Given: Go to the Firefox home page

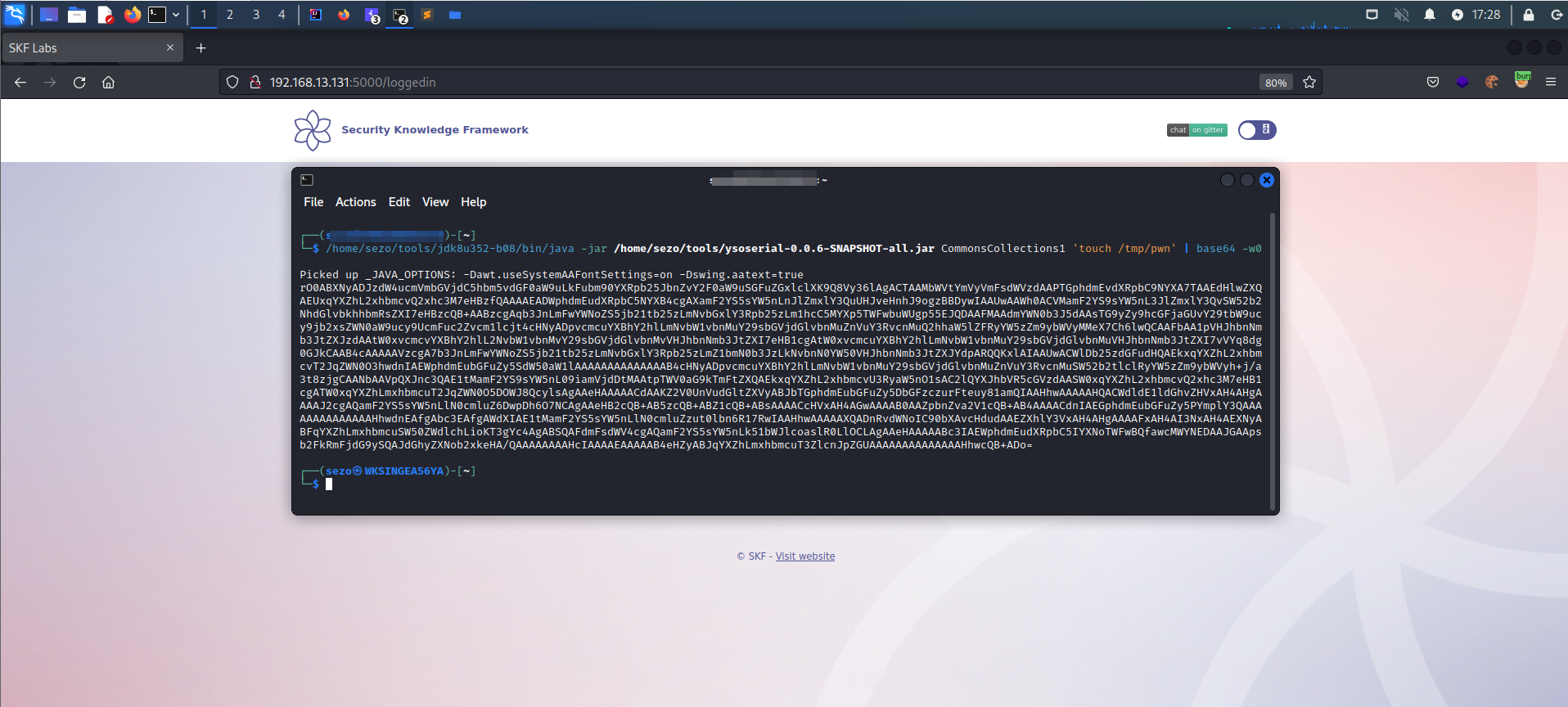Looking at the screenshot, I should point(108,82).
